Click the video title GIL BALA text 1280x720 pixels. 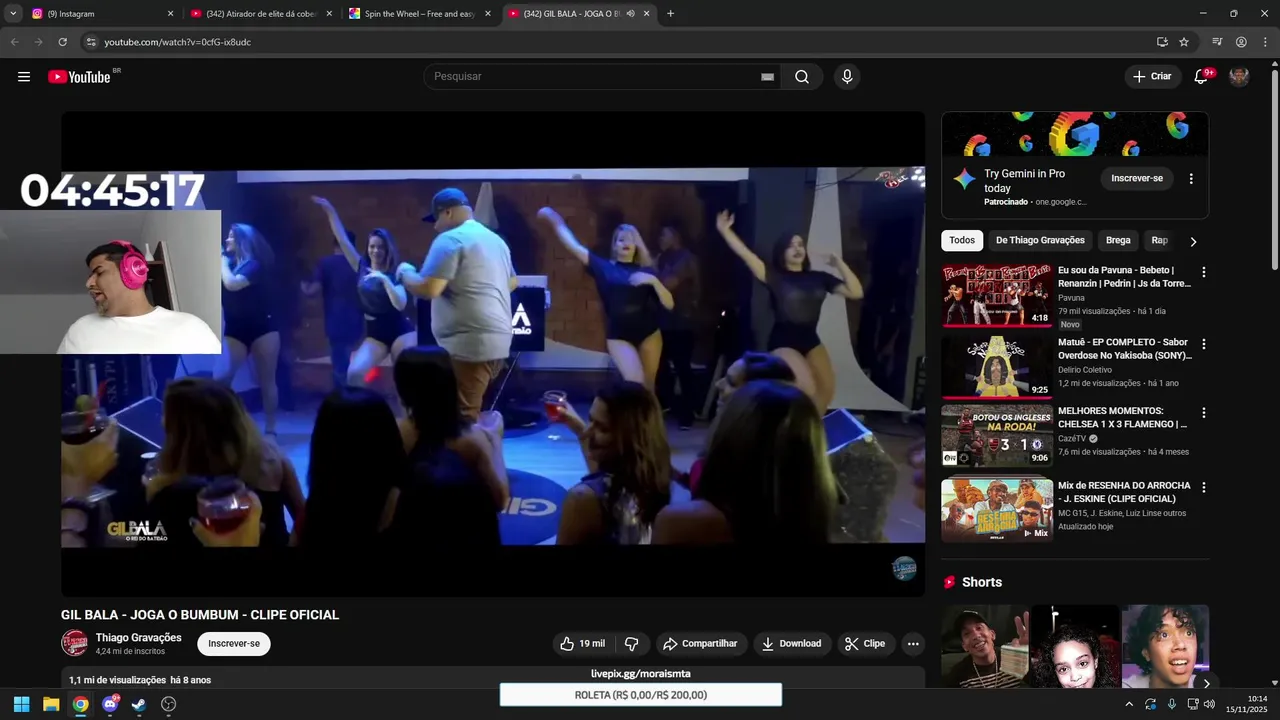(x=200, y=615)
